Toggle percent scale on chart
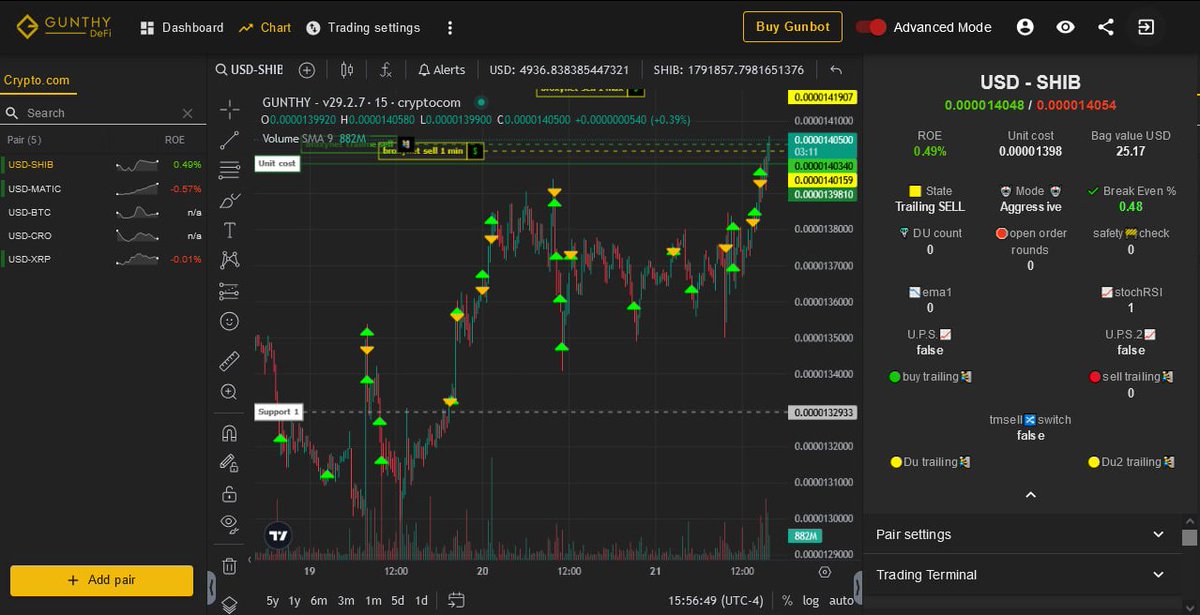The height and width of the screenshot is (615, 1200). (787, 601)
